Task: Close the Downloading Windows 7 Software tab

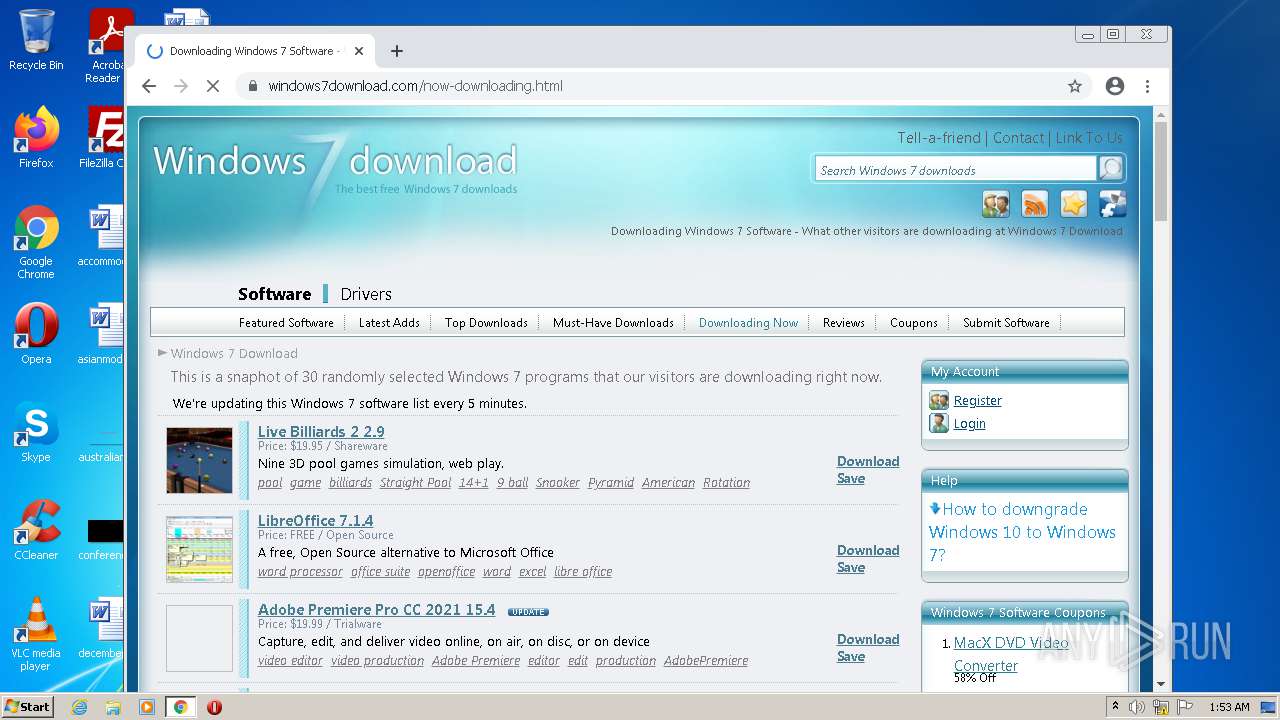Action: pos(359,51)
